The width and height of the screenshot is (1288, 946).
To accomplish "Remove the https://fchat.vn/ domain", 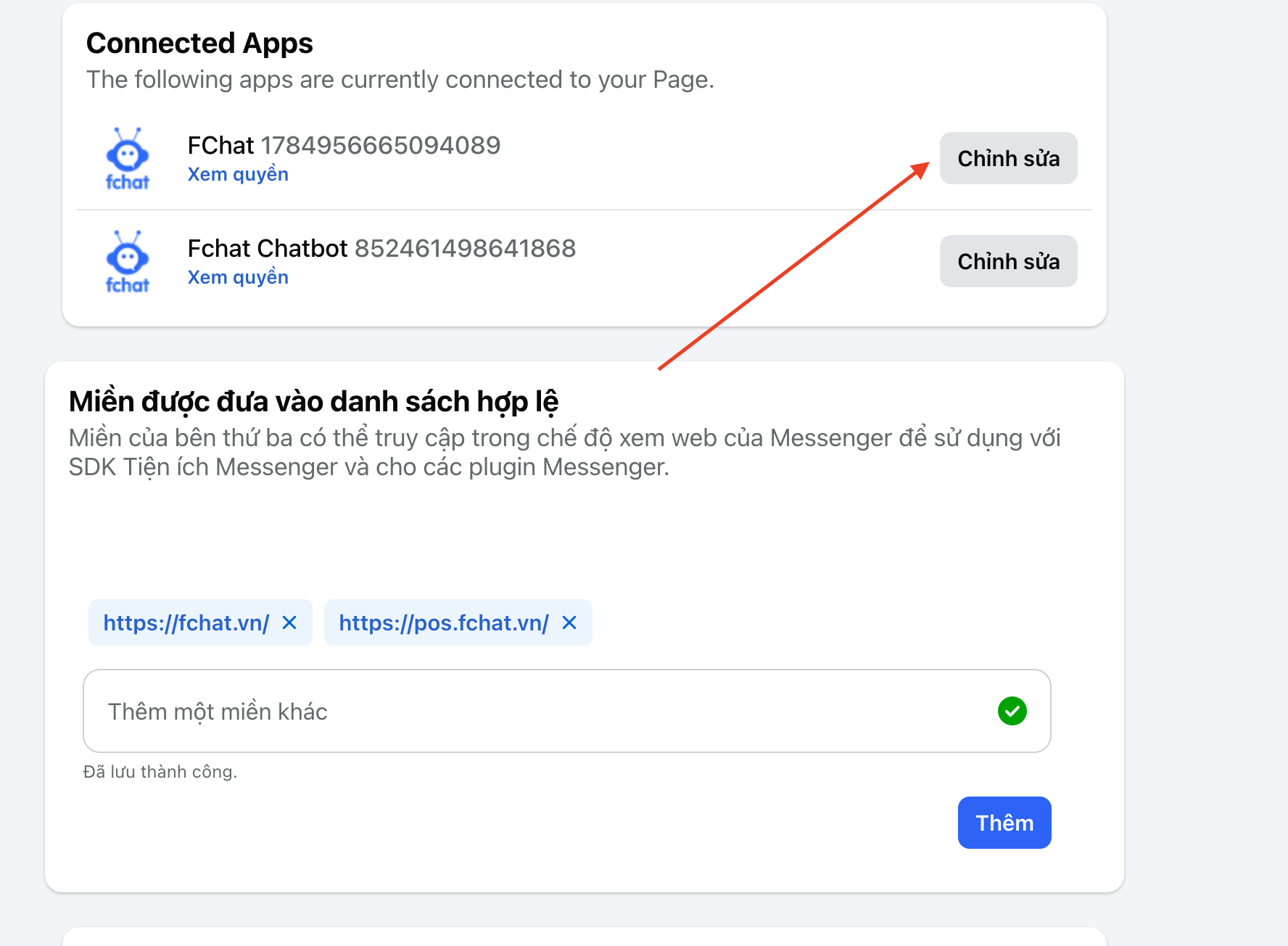I will 289,622.
